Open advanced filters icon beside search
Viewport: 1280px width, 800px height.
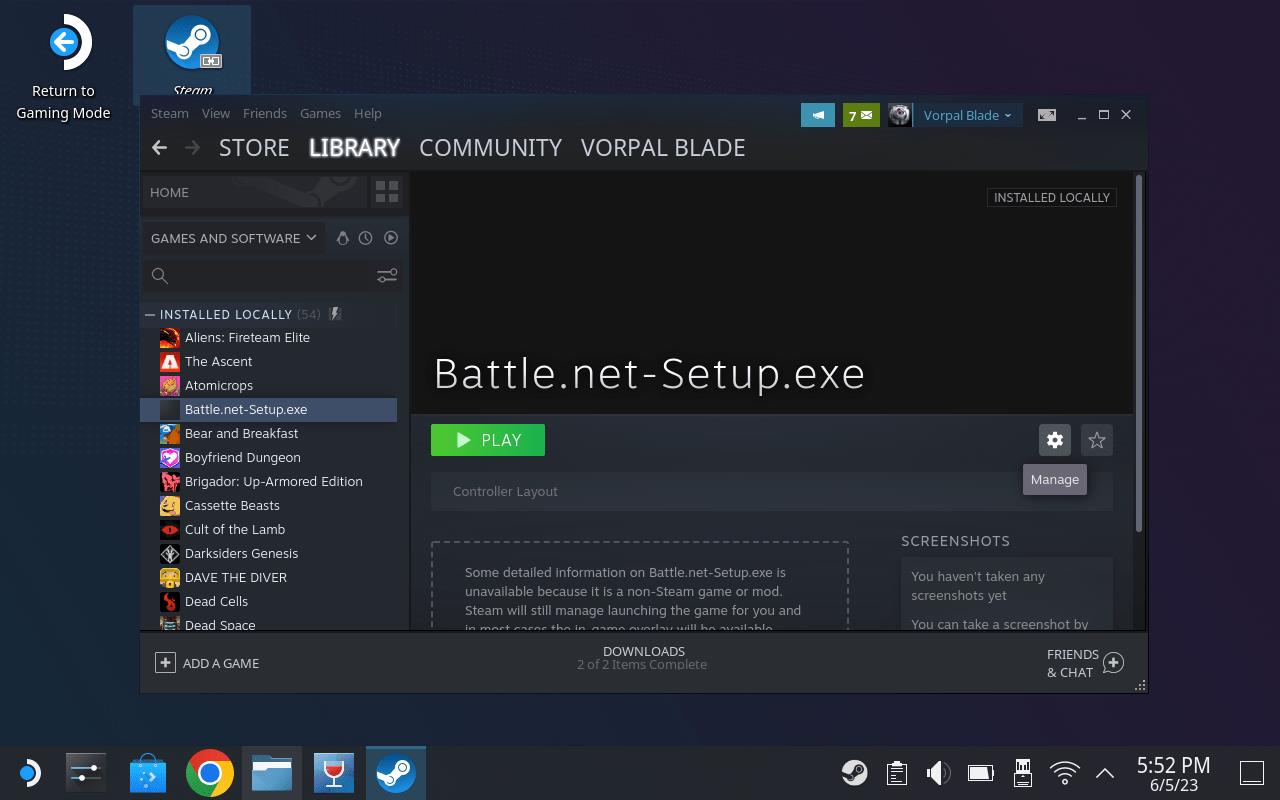coord(386,276)
